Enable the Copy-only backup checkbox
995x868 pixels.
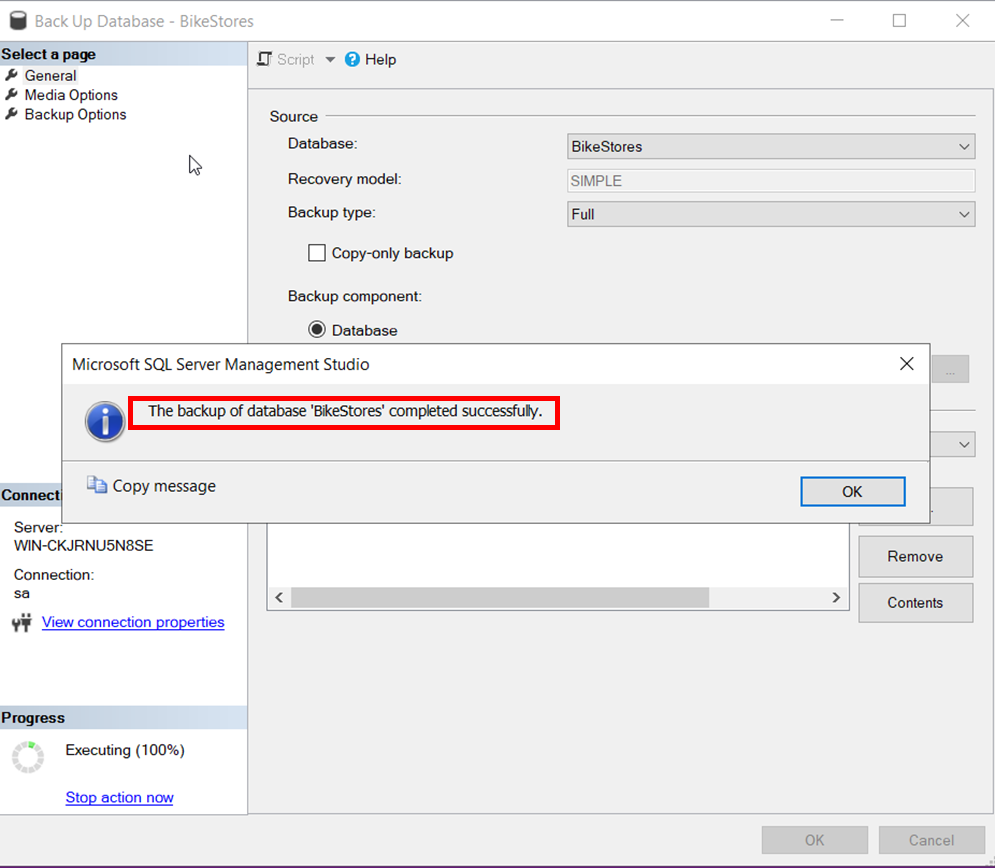tap(317, 253)
